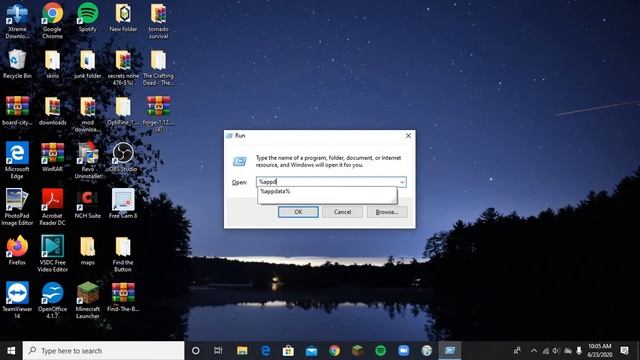Select the OpenOffice 4.1.7 icon

pos(52,300)
